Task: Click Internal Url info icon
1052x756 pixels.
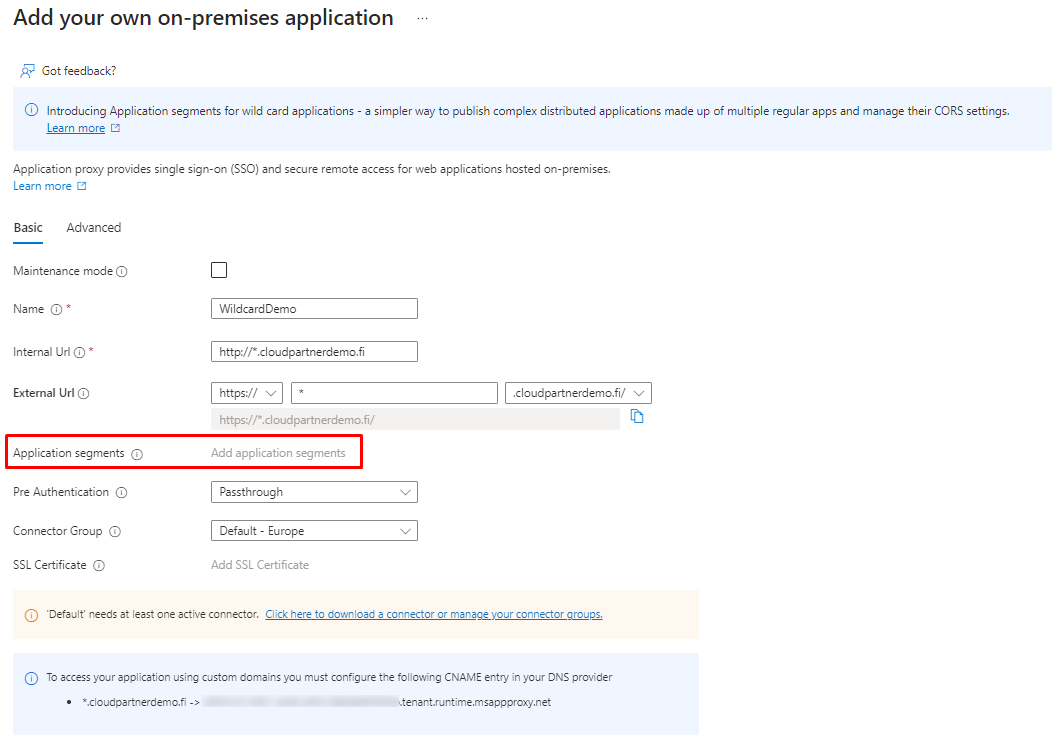Action: coord(79,353)
